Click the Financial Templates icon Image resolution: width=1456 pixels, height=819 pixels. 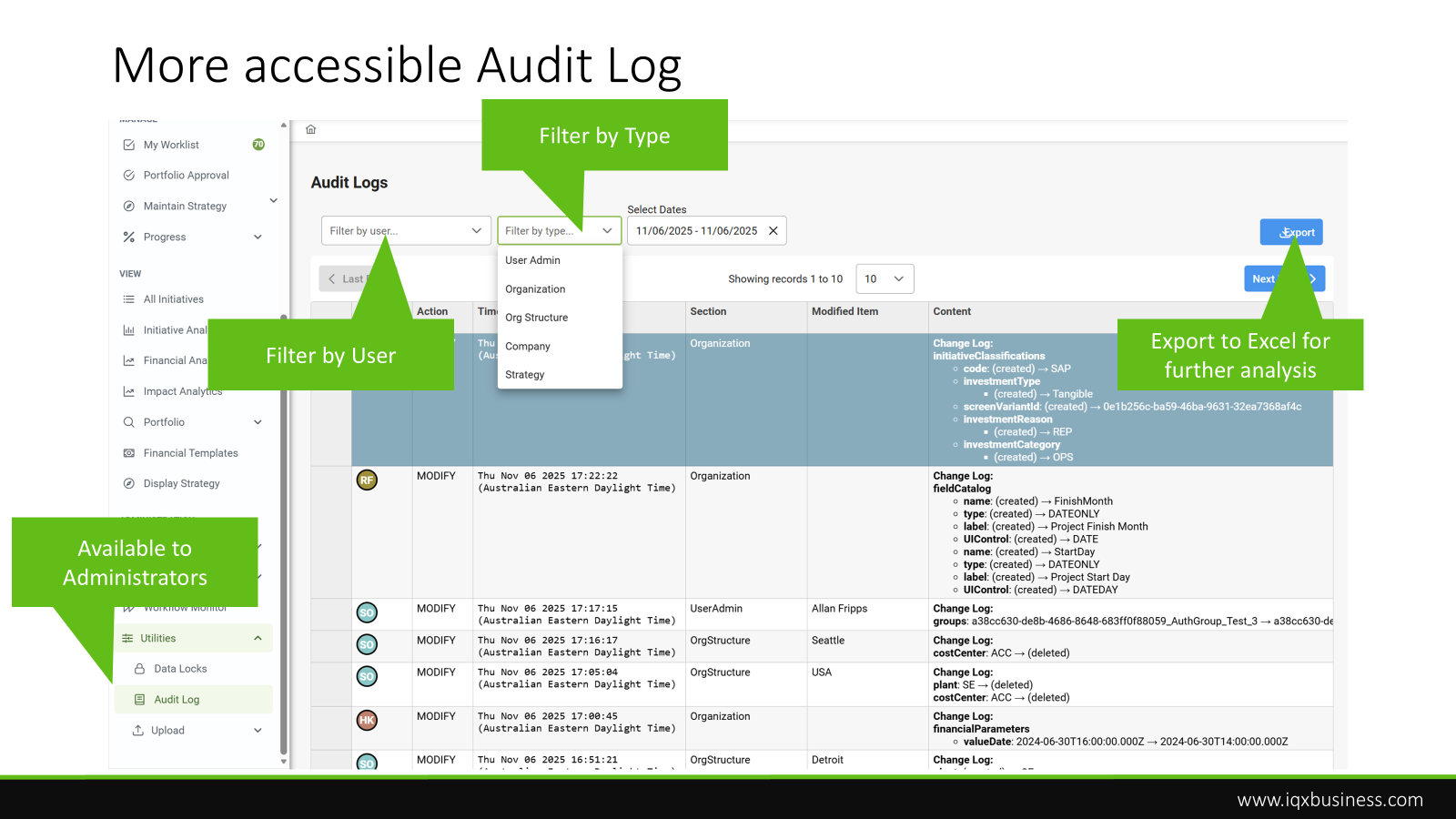point(129,453)
